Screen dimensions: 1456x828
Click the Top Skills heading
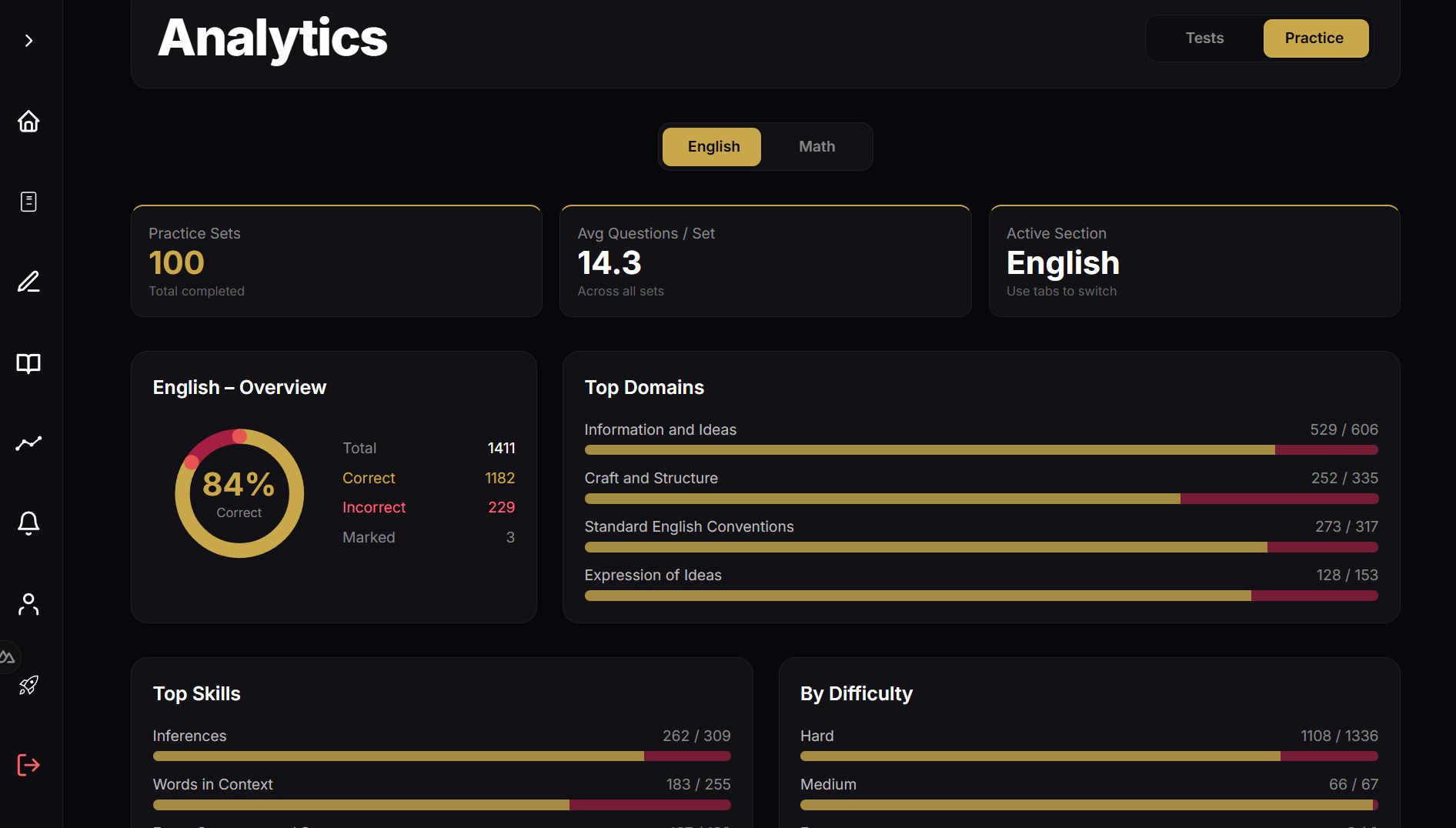pyautogui.click(x=197, y=693)
